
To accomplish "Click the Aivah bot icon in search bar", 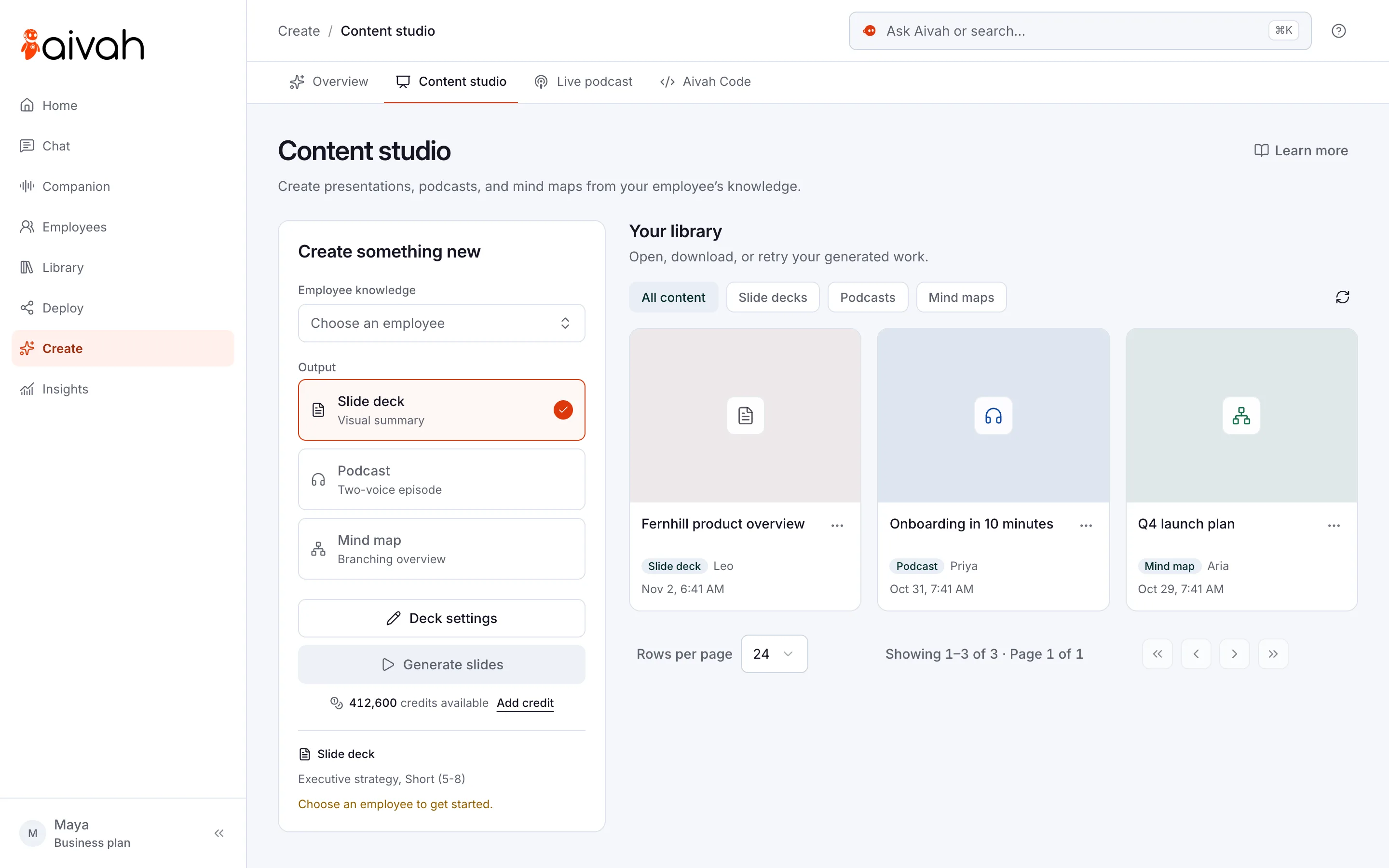I will click(870, 31).
